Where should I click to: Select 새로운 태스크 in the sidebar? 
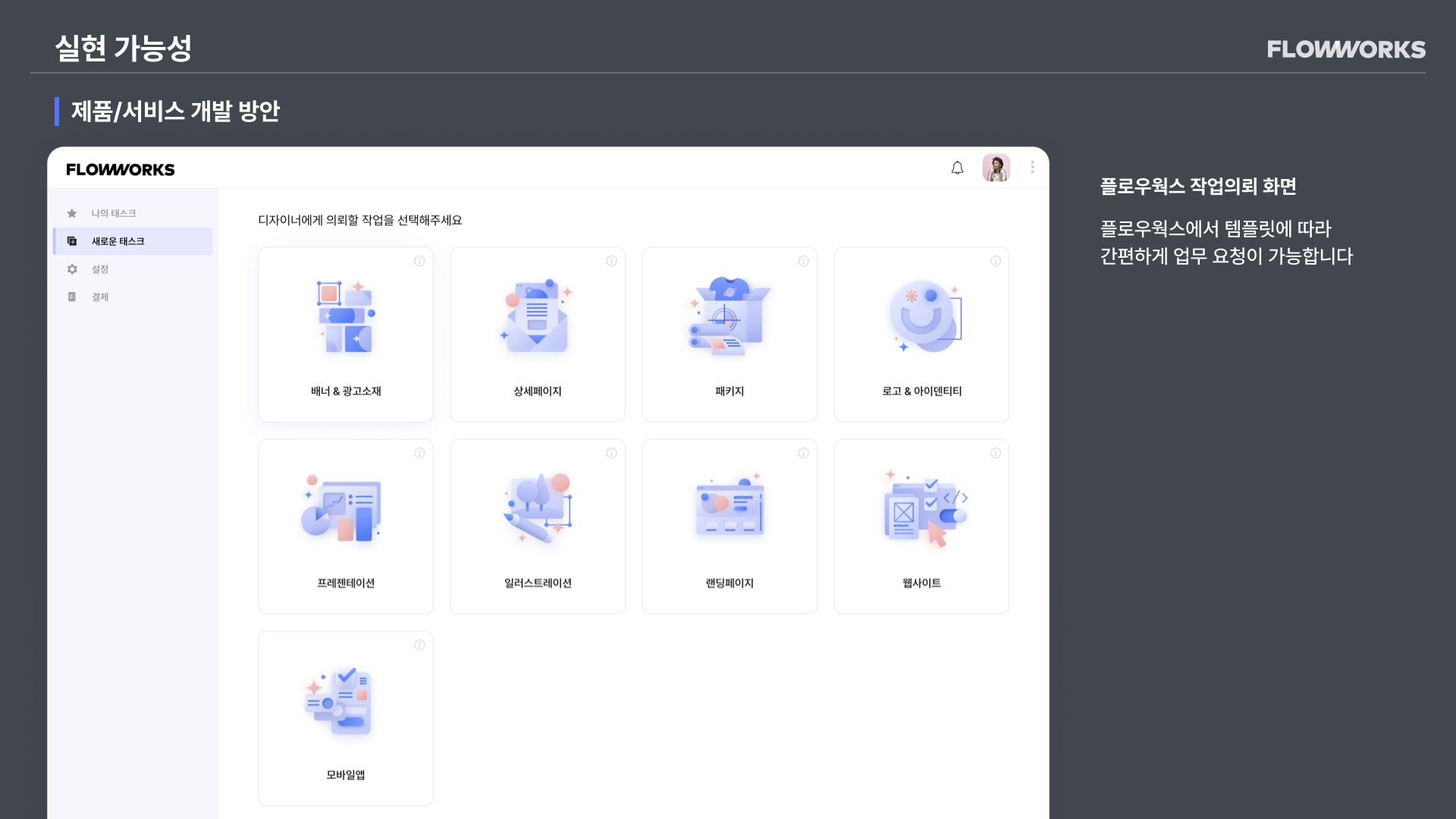[133, 241]
